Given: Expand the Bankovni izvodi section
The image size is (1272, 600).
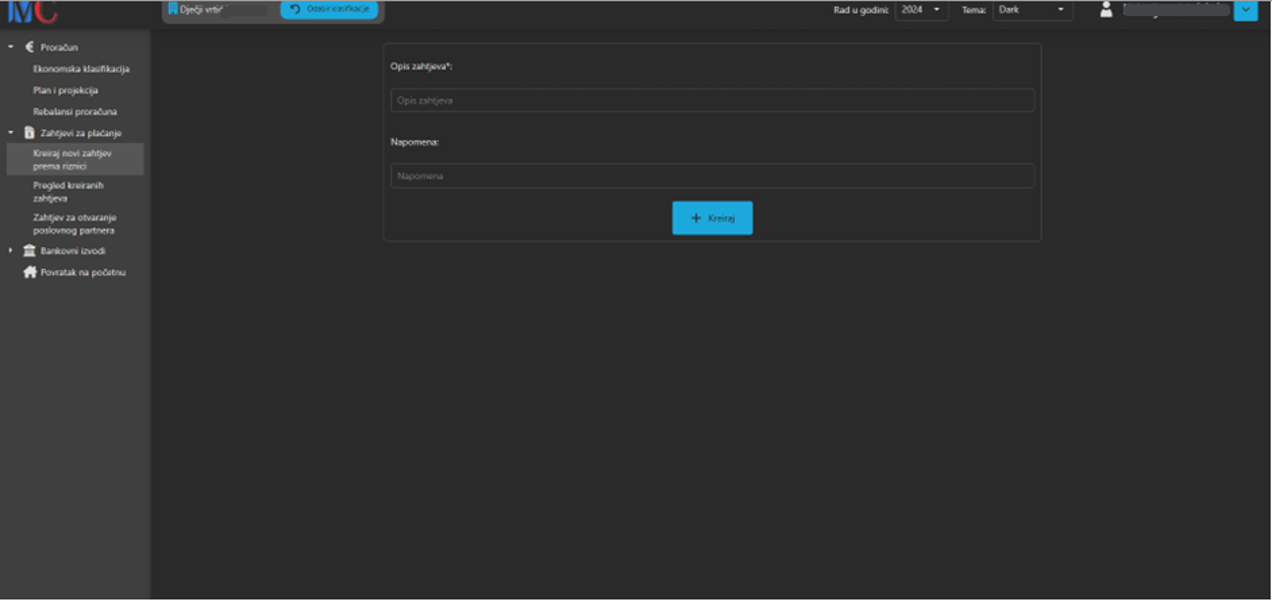Looking at the screenshot, I should pos(11,251).
